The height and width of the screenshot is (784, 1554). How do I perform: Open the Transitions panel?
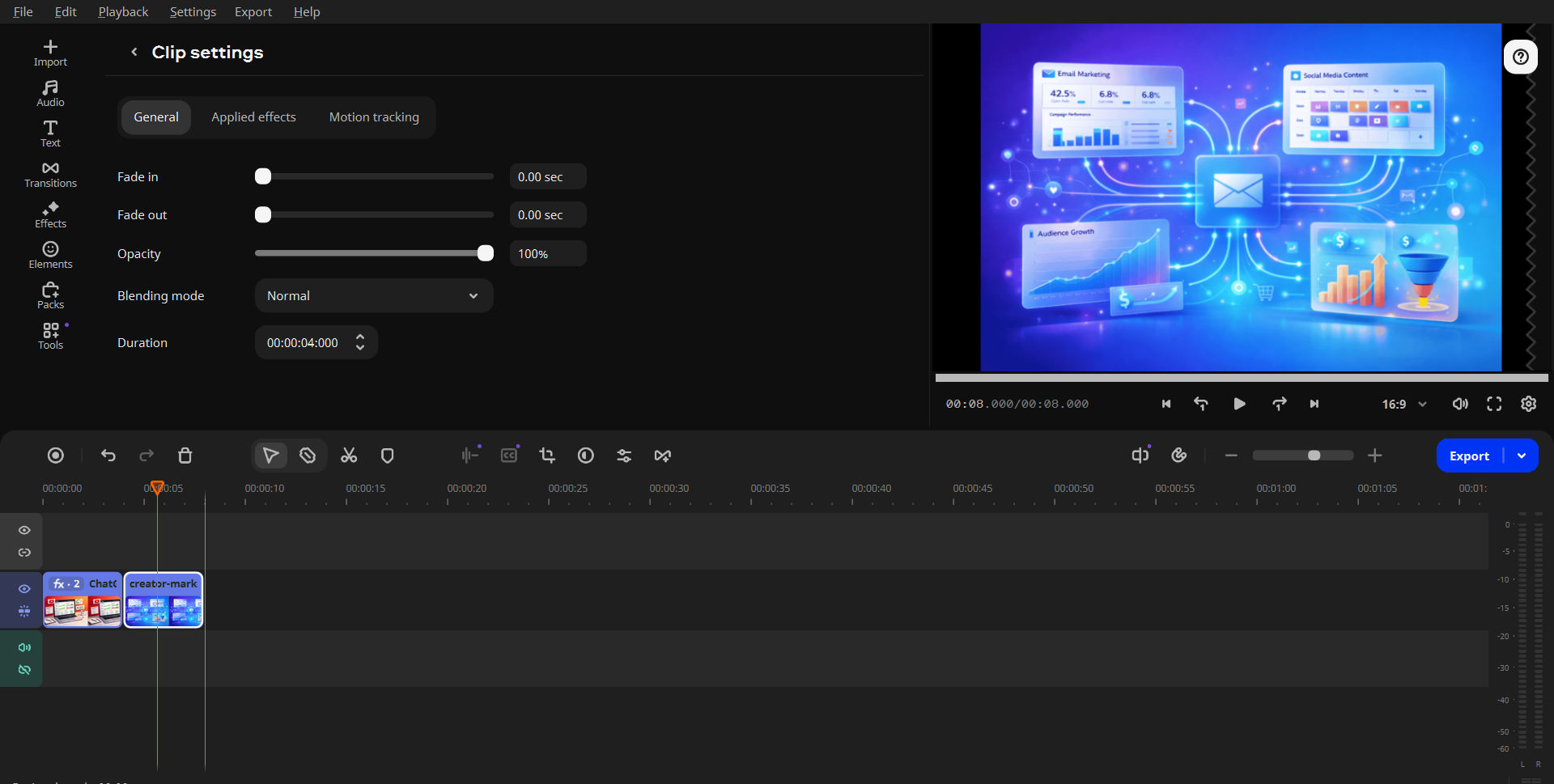click(50, 174)
